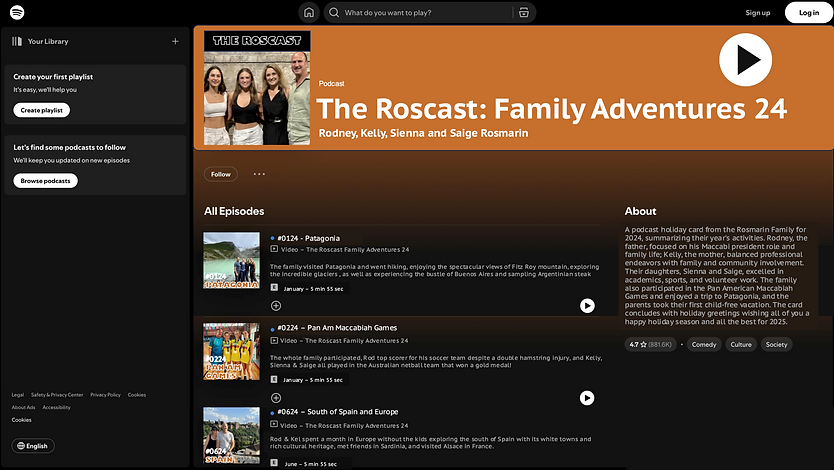Click the Podcast label in header
This screenshot has height=470, width=834.
(x=331, y=83)
